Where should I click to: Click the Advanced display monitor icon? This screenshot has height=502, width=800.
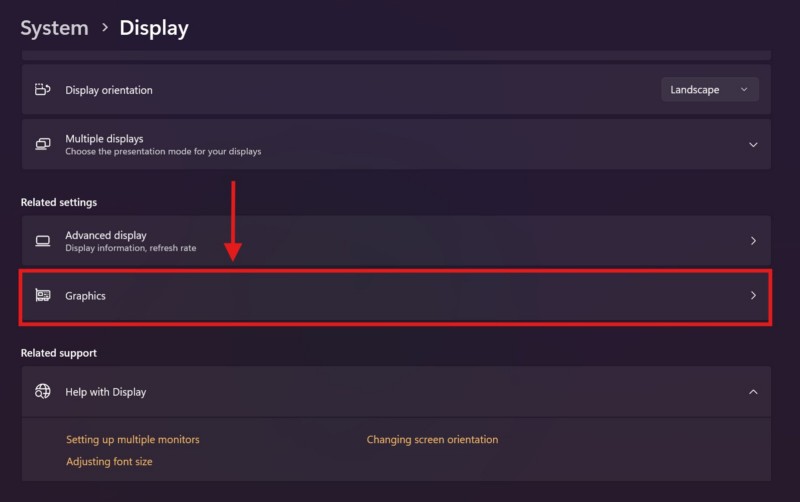click(42, 241)
